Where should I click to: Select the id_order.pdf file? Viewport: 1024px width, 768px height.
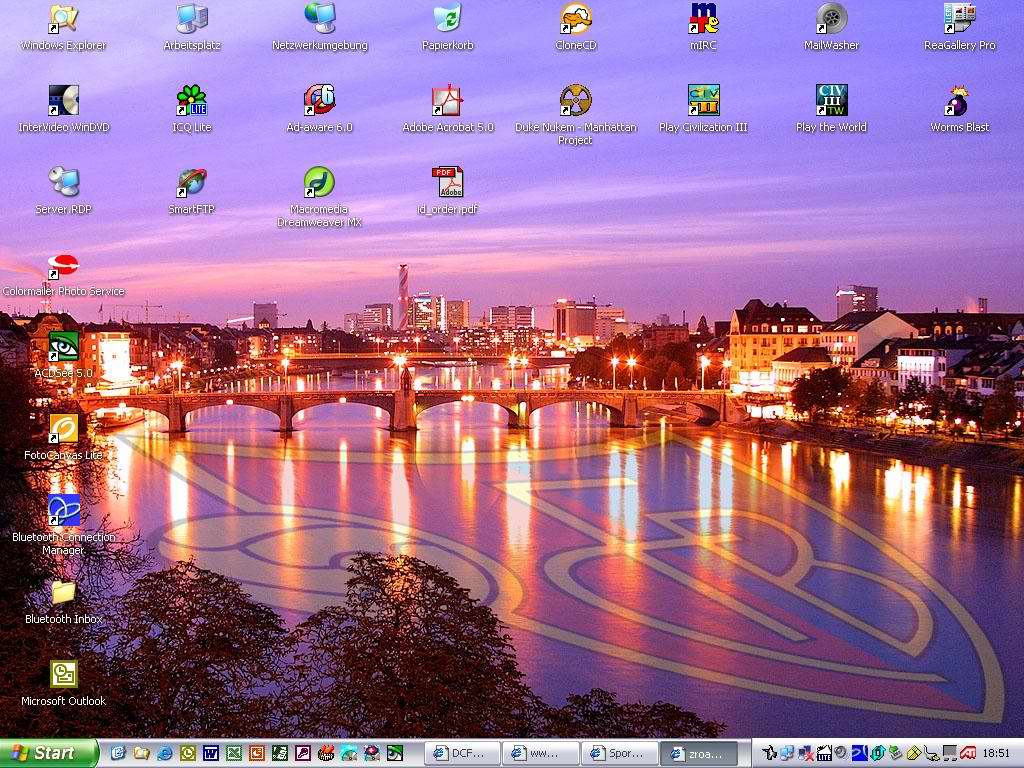pyautogui.click(x=447, y=191)
